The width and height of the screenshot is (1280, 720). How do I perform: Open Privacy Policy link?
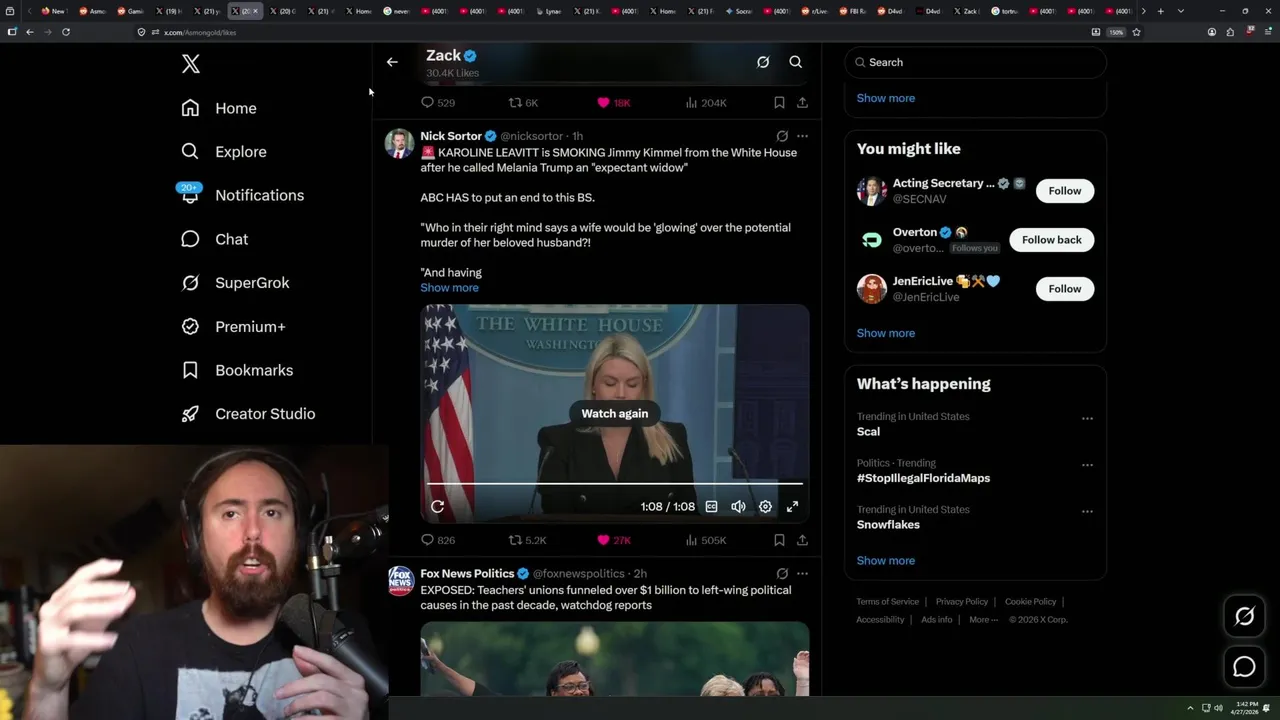[961, 602]
